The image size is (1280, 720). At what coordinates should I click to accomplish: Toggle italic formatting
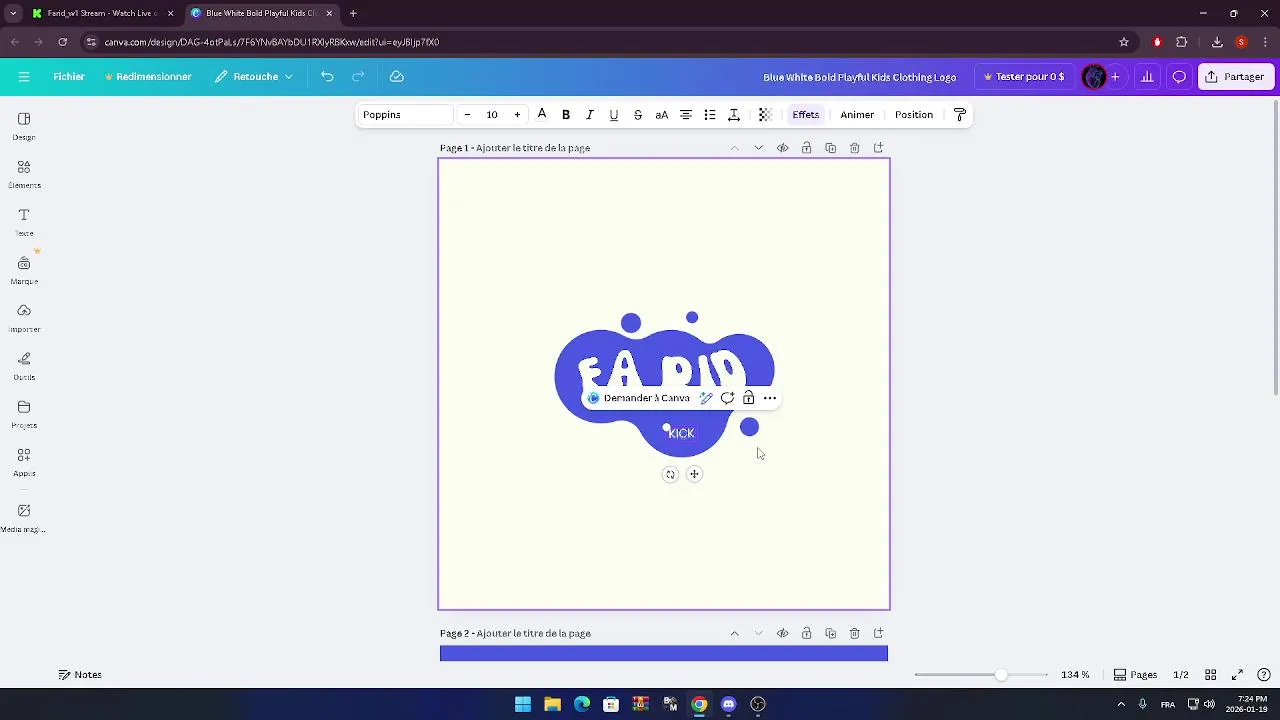590,114
